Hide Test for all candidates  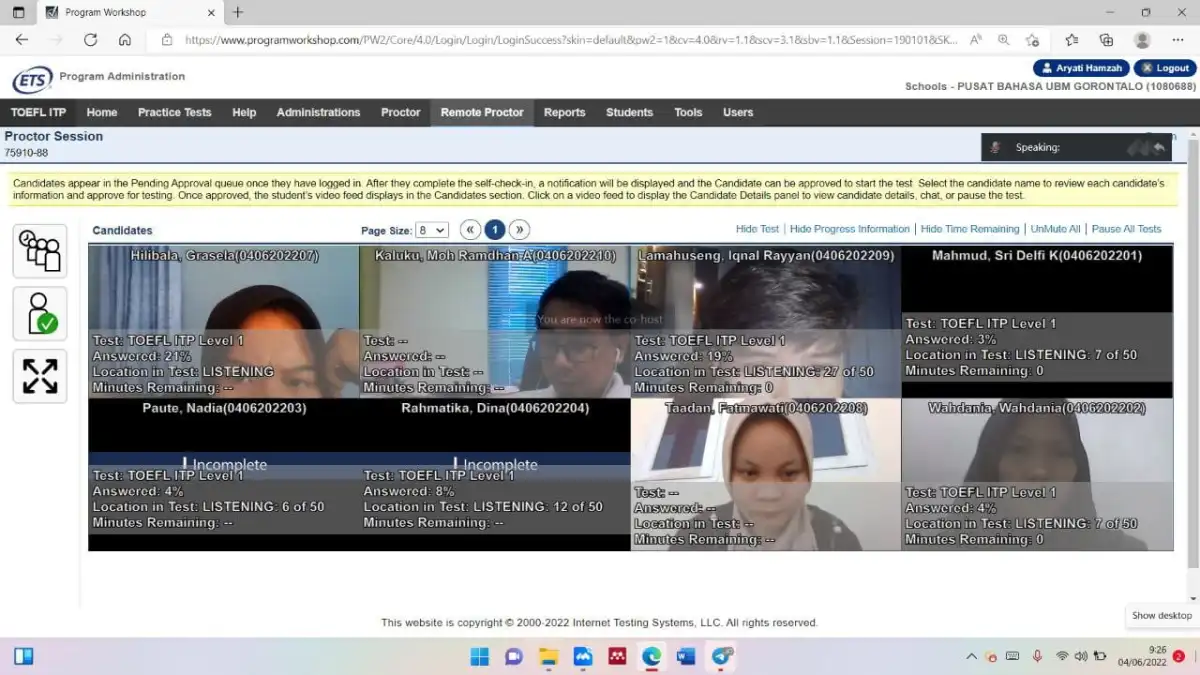[x=758, y=228]
